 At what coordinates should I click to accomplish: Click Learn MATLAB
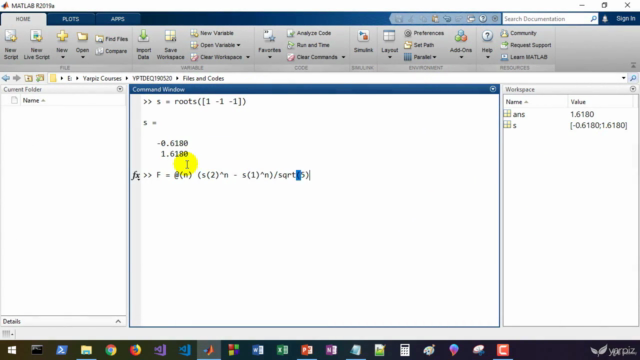coord(524,57)
